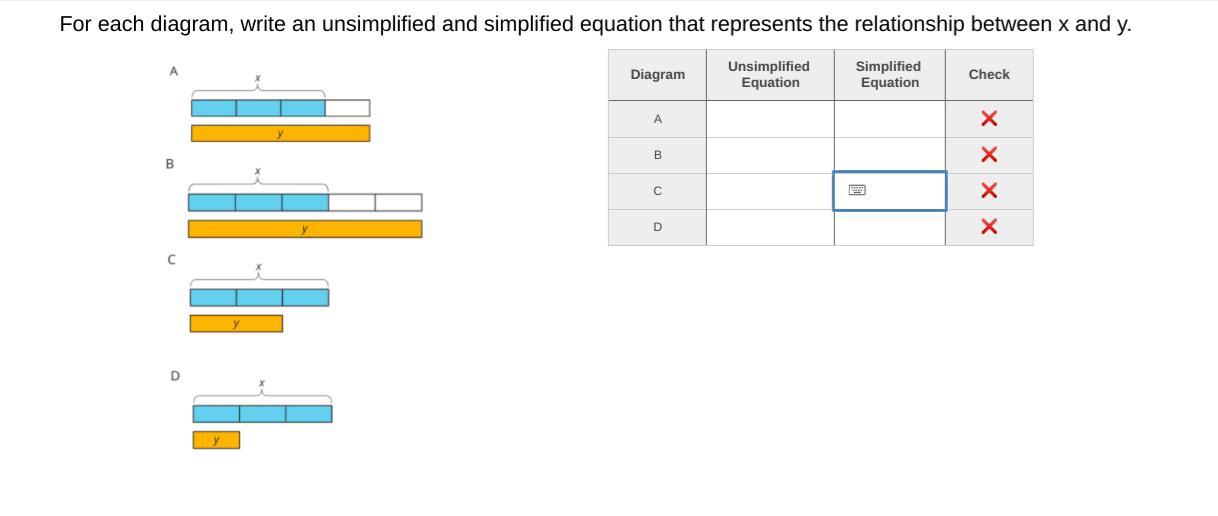Click the red X check mark for row B
Image resolution: width=1218 pixels, height=516 pixels.
point(989,155)
